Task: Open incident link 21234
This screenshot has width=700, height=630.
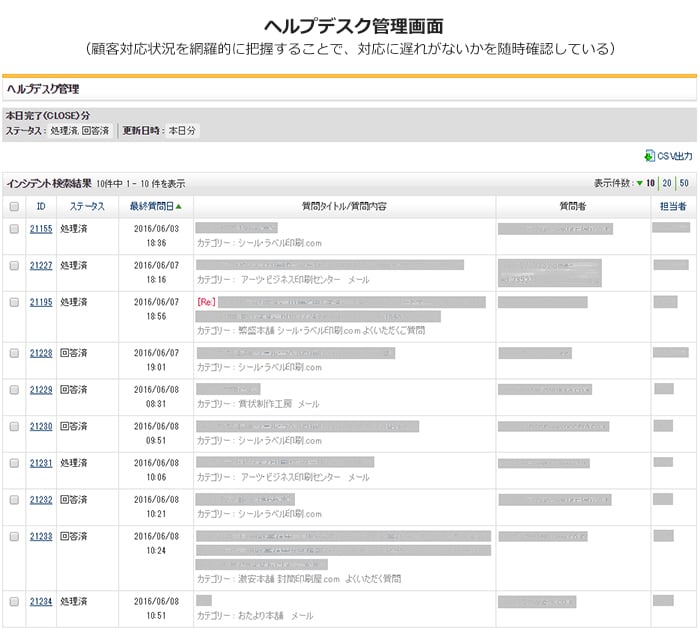Action: (x=41, y=601)
